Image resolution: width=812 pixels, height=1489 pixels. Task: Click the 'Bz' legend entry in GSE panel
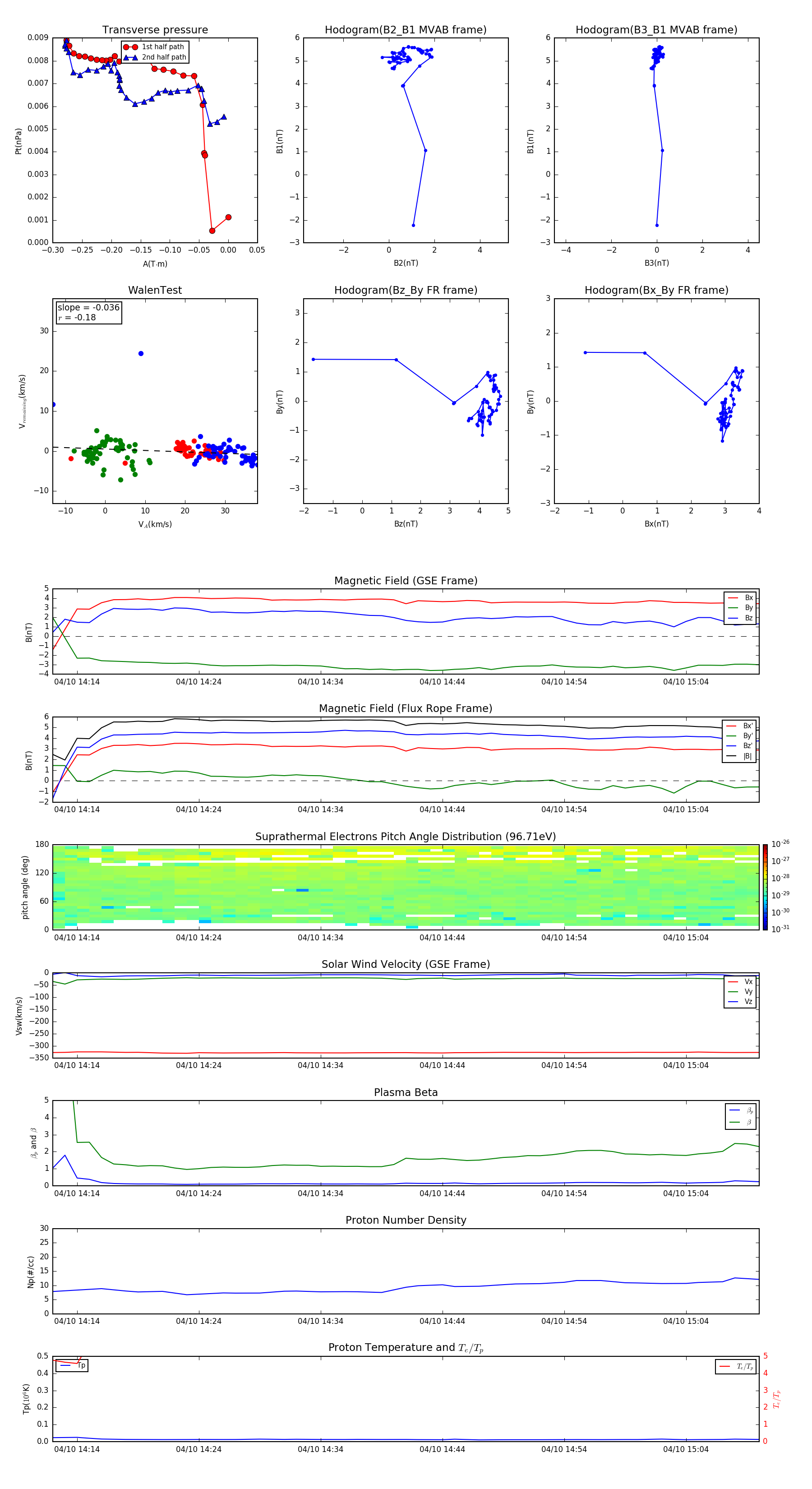740,618
